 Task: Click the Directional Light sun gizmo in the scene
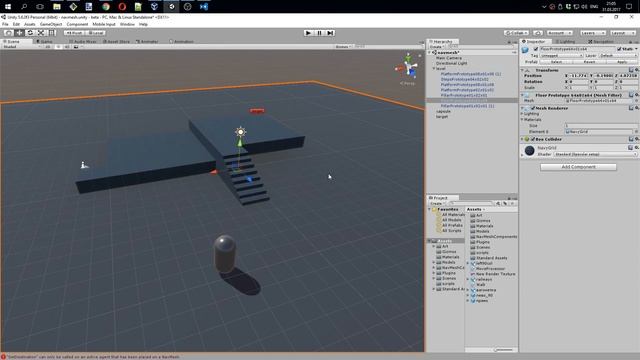point(240,132)
